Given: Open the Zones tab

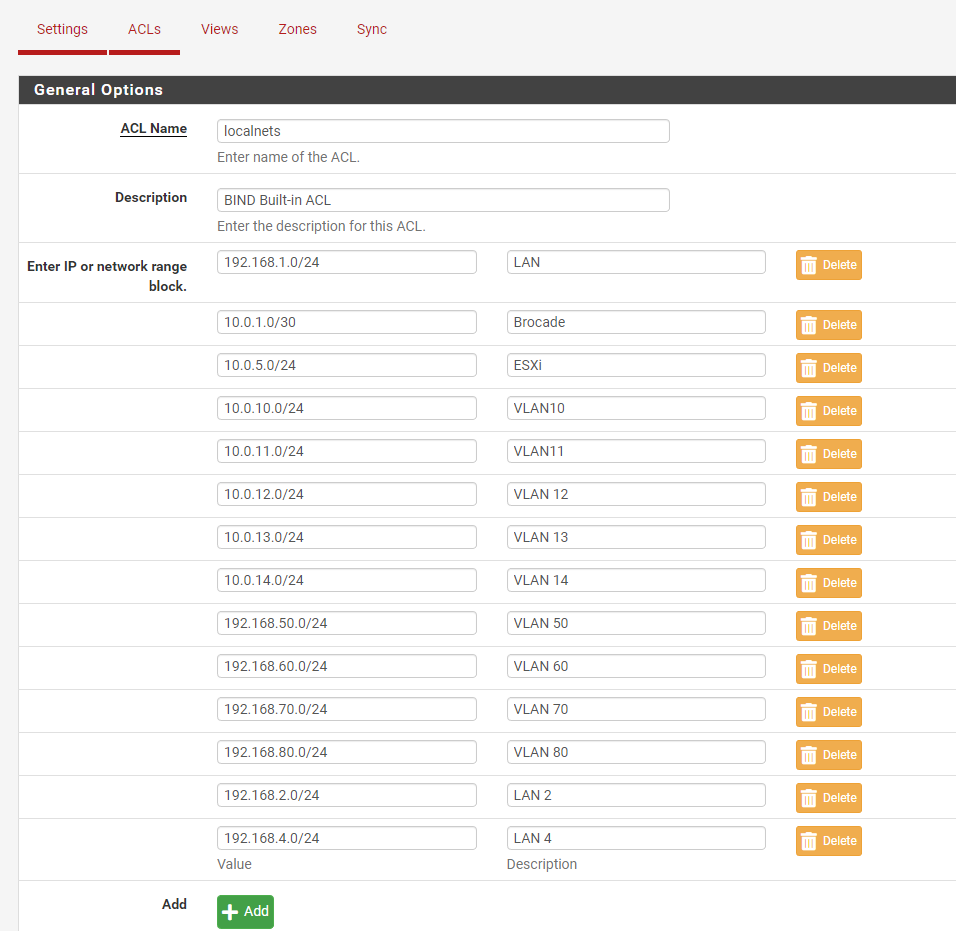Looking at the screenshot, I should (x=297, y=29).
